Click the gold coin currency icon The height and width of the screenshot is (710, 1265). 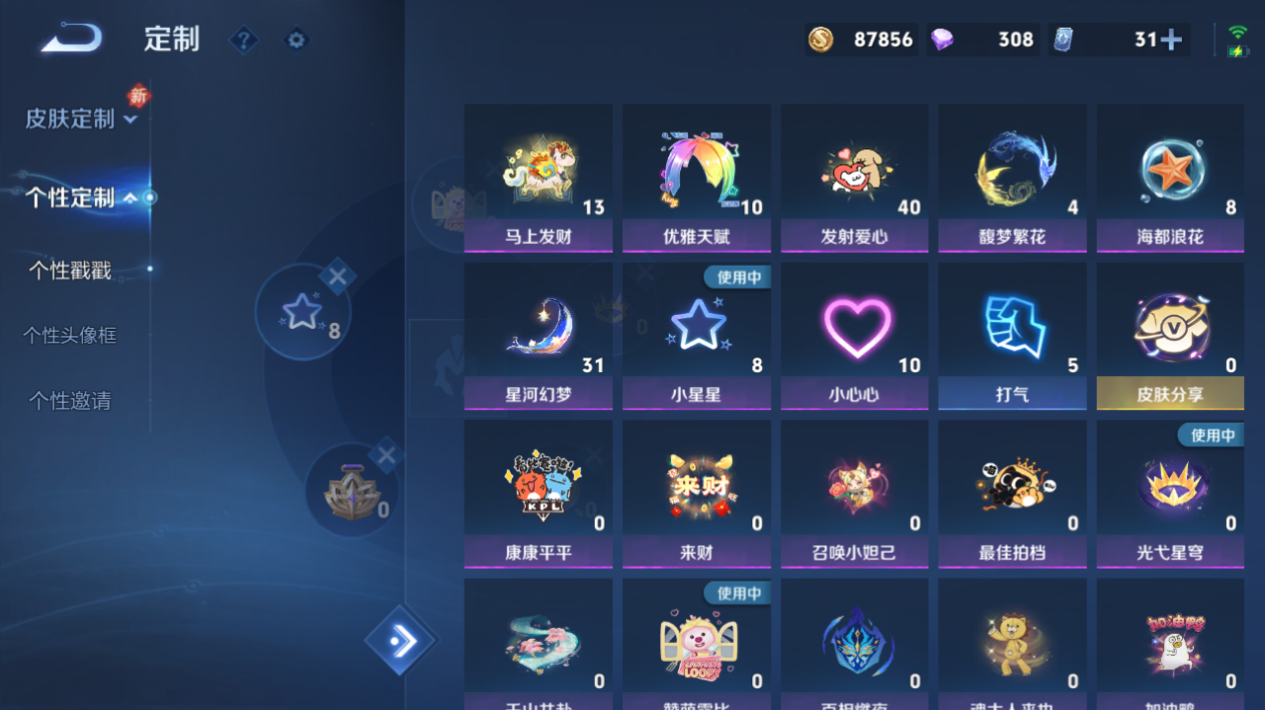(x=820, y=39)
